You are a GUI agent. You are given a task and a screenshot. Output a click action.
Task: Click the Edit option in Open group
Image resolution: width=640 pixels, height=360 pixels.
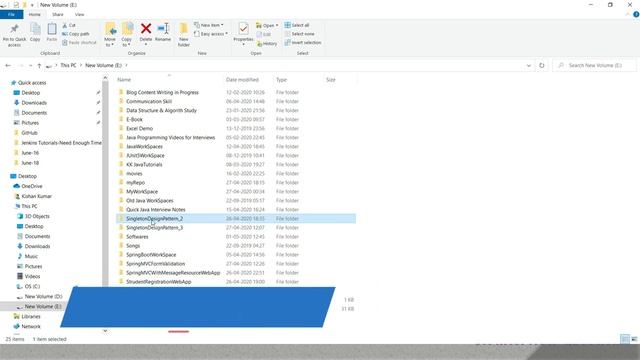(264, 34)
